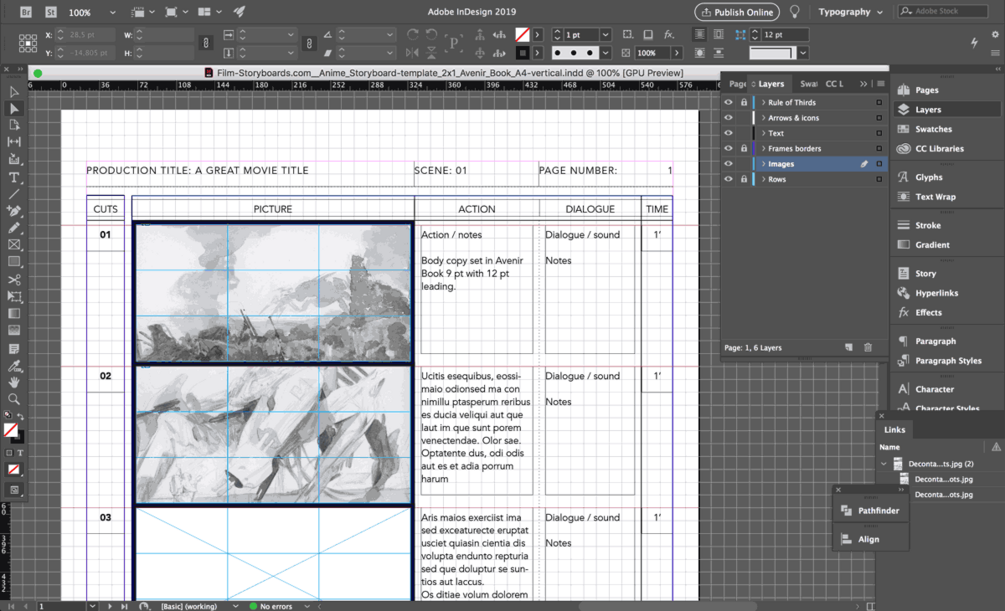The image size is (1005, 611).
Task: Select the Type tool in the toolbox
Action: pyautogui.click(x=14, y=177)
